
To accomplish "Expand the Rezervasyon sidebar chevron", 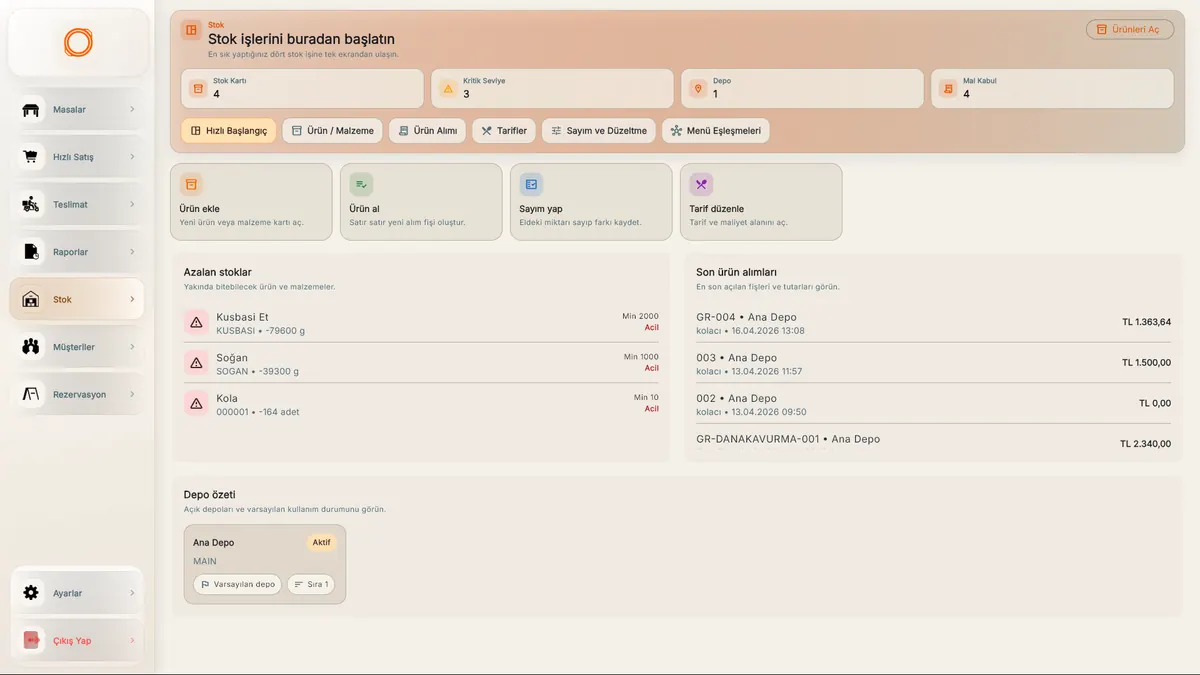I will click(x=132, y=394).
